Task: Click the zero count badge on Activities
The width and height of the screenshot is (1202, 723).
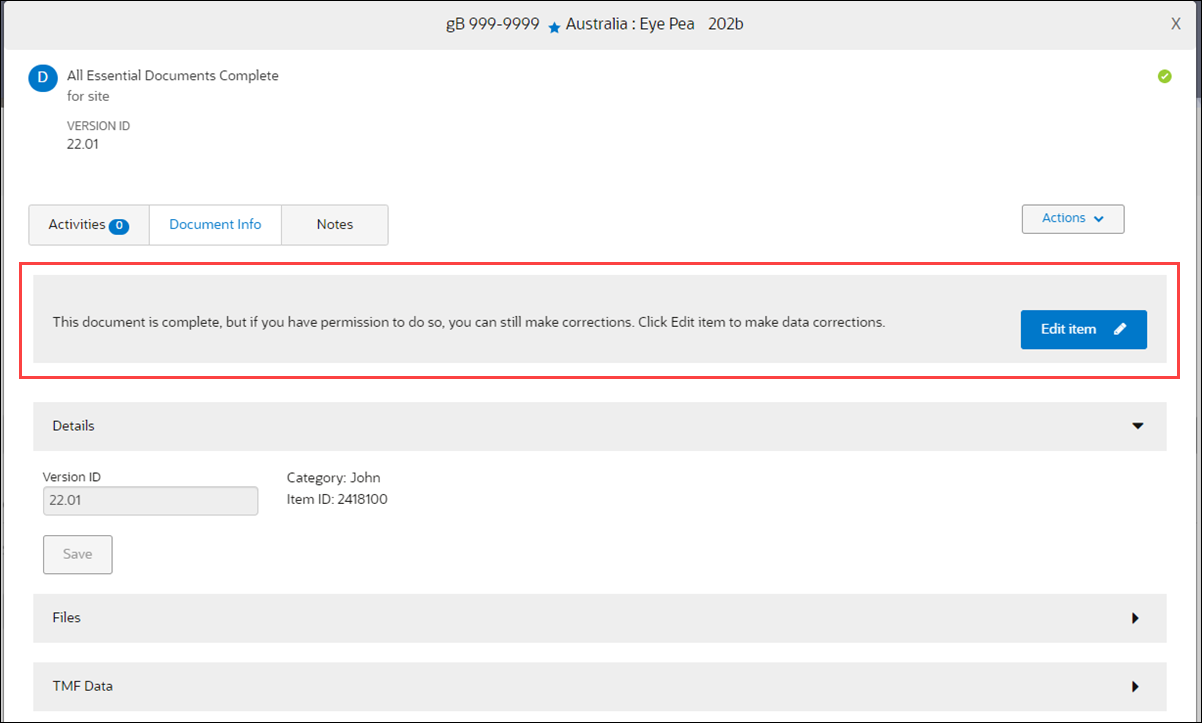Action: (121, 226)
